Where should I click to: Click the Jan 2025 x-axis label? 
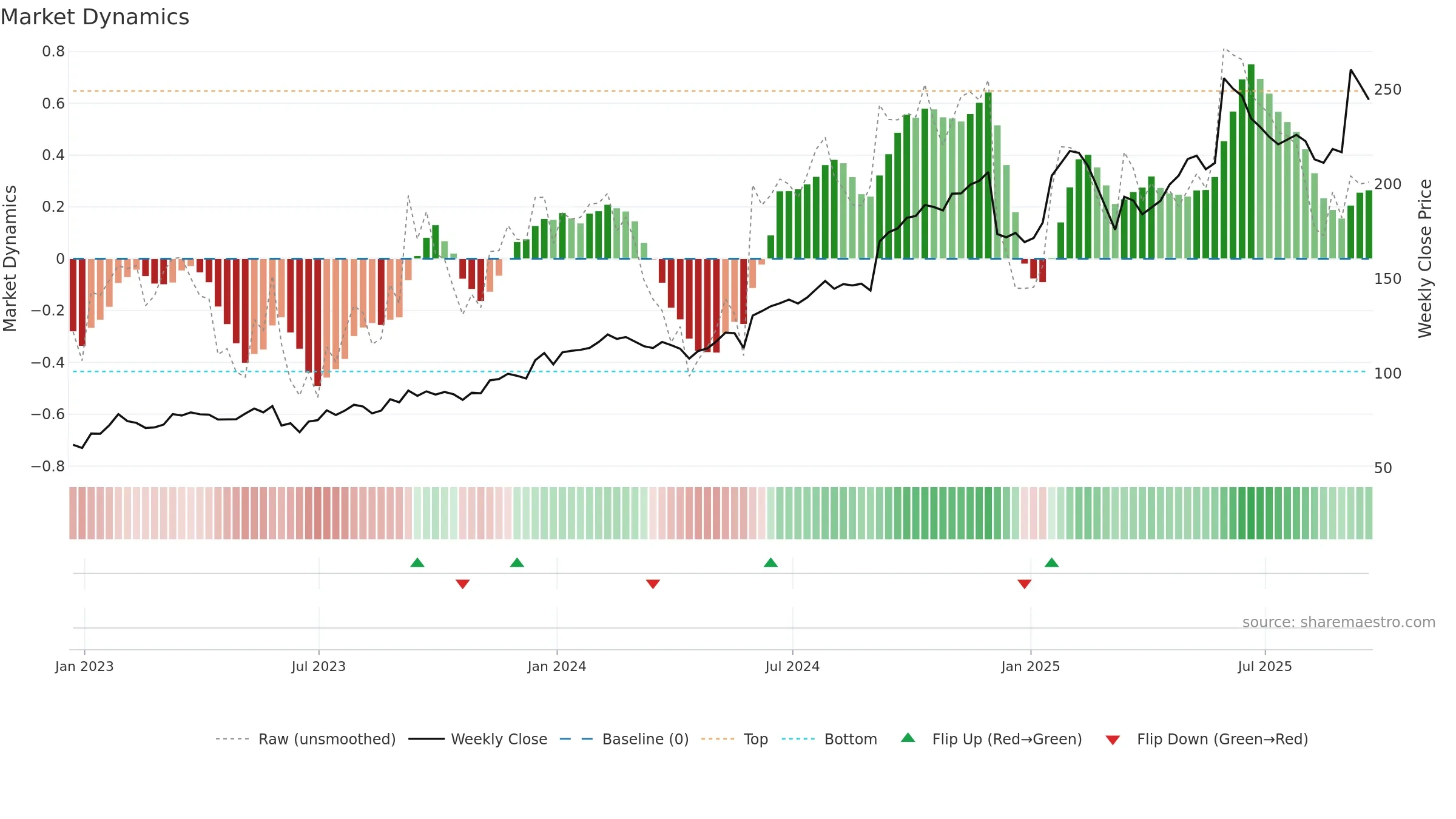pyautogui.click(x=1031, y=666)
